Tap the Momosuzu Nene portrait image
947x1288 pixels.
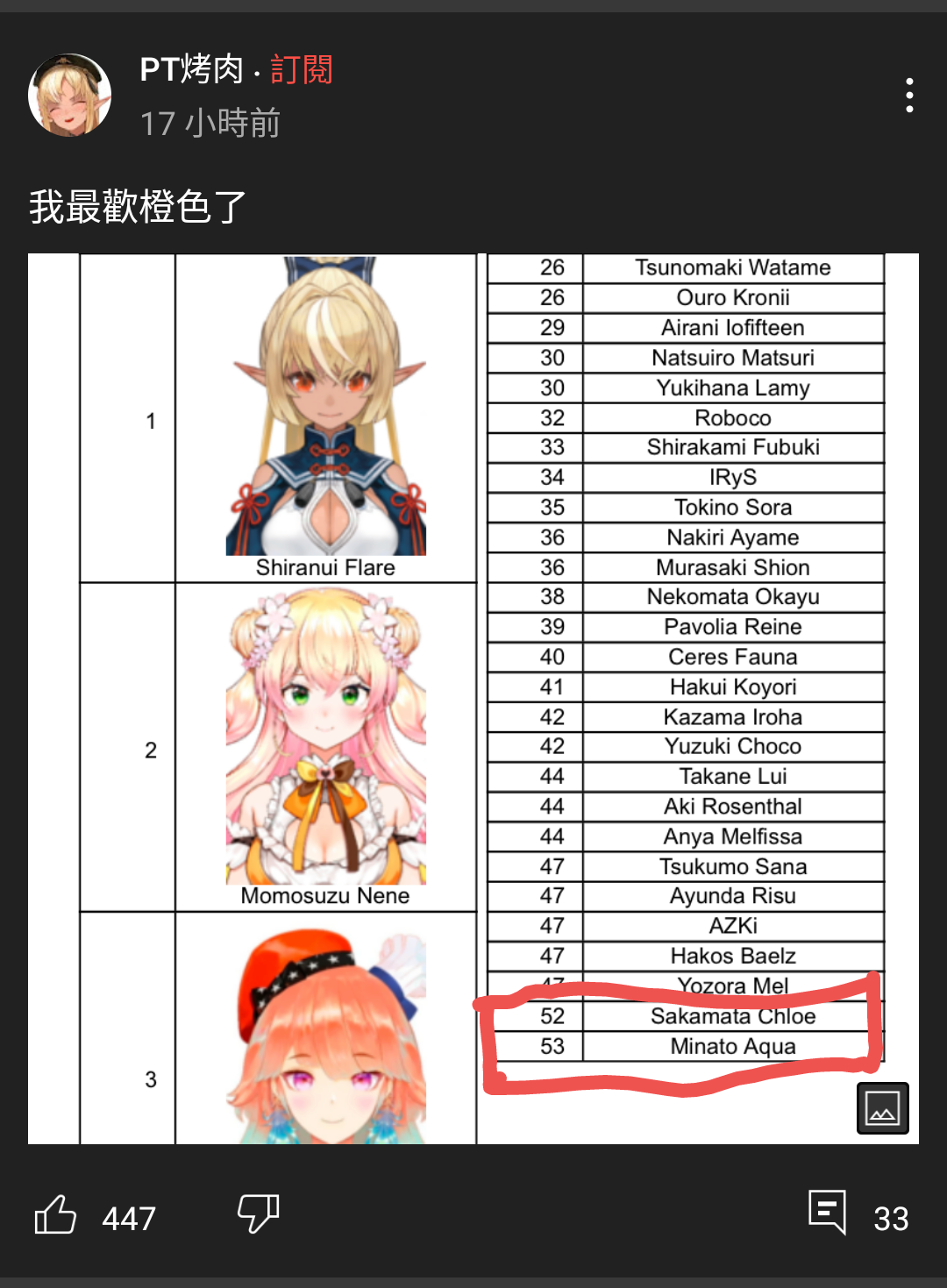(326, 736)
